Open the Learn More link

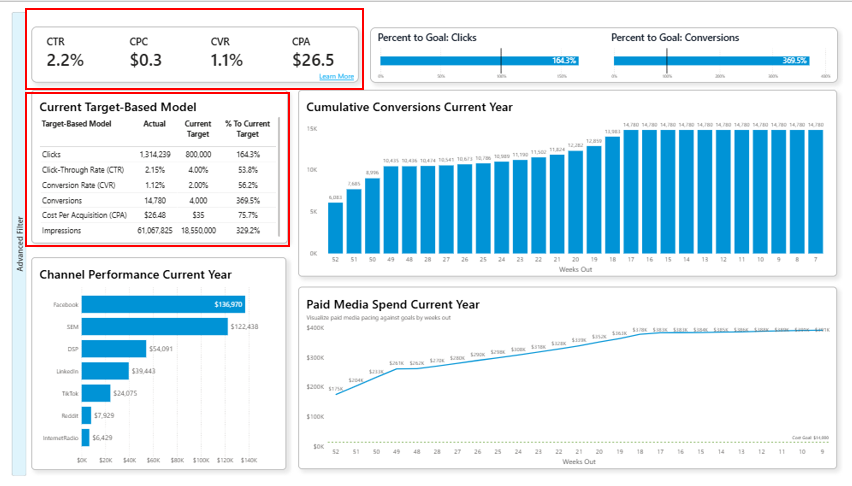click(336, 76)
